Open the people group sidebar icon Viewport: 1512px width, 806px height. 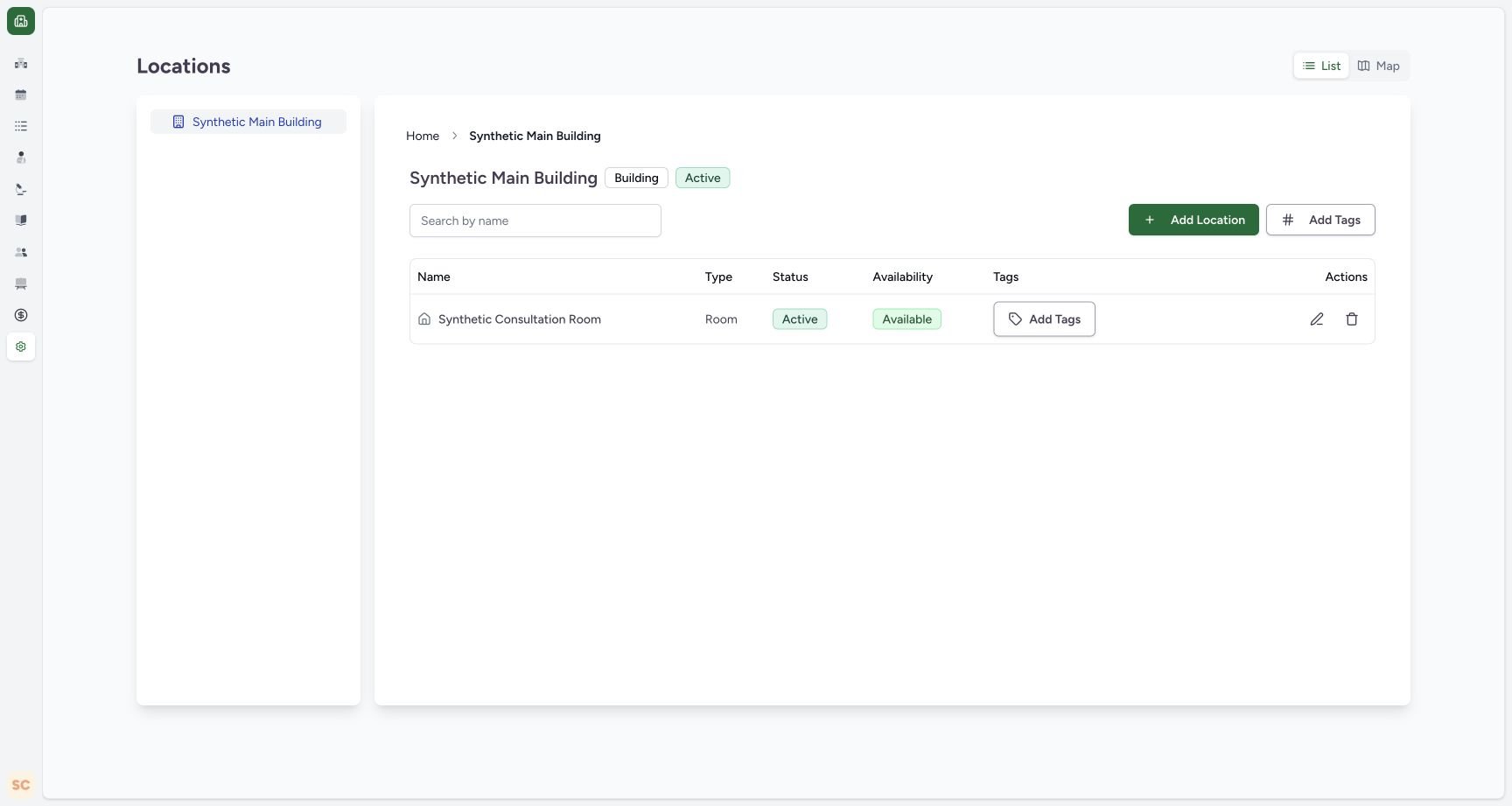tap(21, 252)
